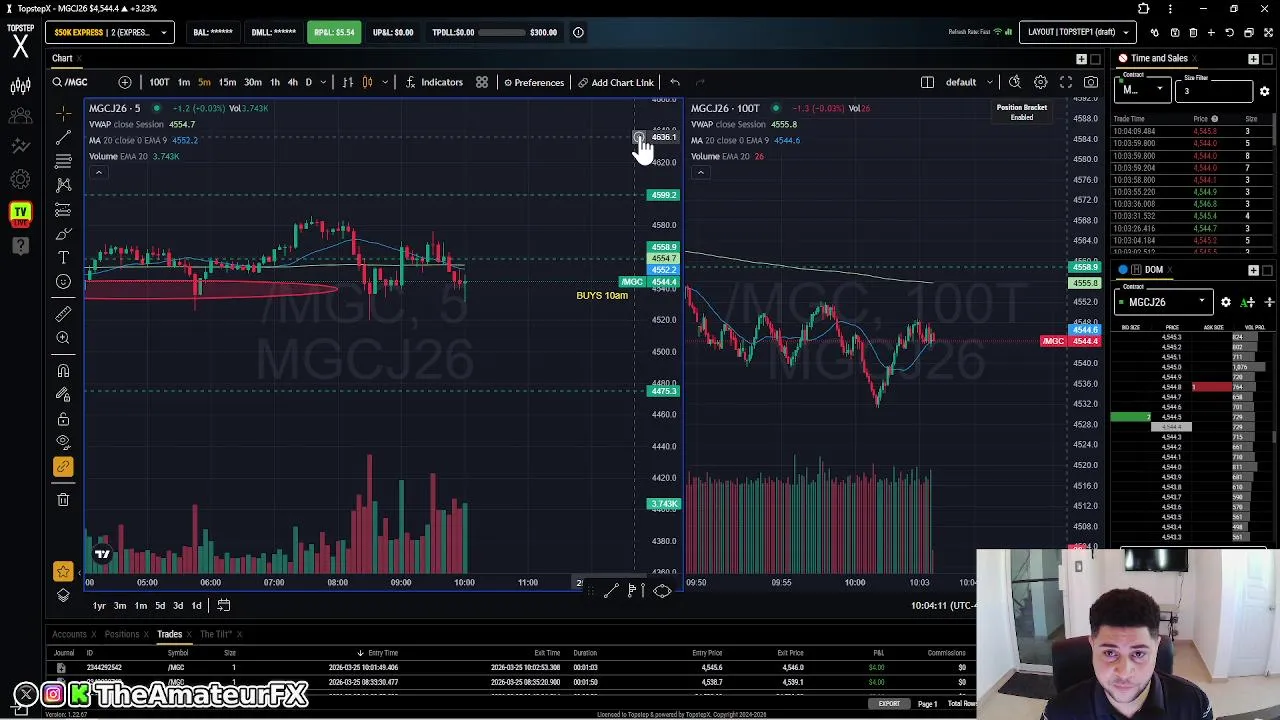Select the candlestick chart style icon
Screen dimensions: 1280x720
(x=367, y=82)
